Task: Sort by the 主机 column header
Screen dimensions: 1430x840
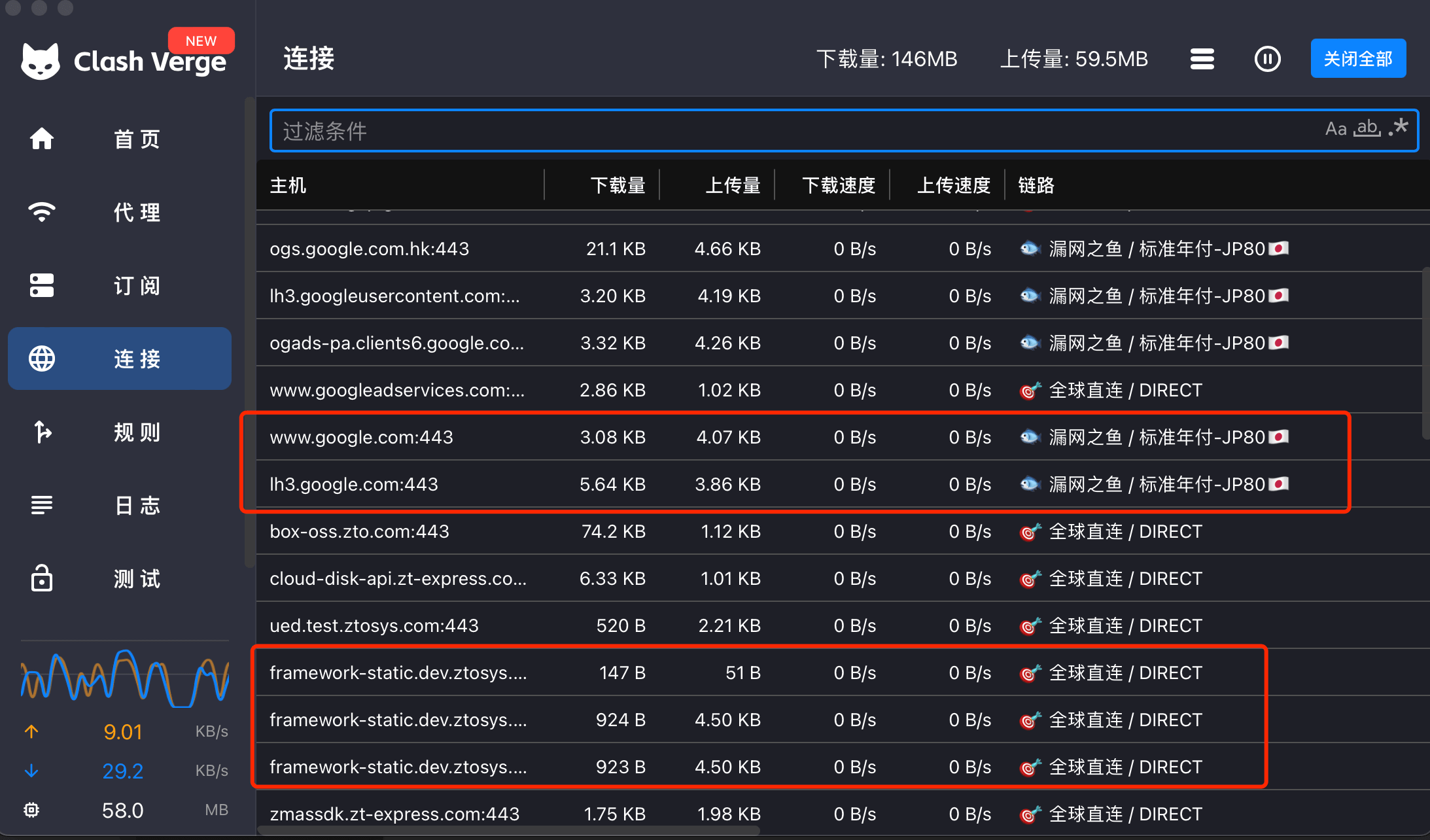Action: click(288, 185)
